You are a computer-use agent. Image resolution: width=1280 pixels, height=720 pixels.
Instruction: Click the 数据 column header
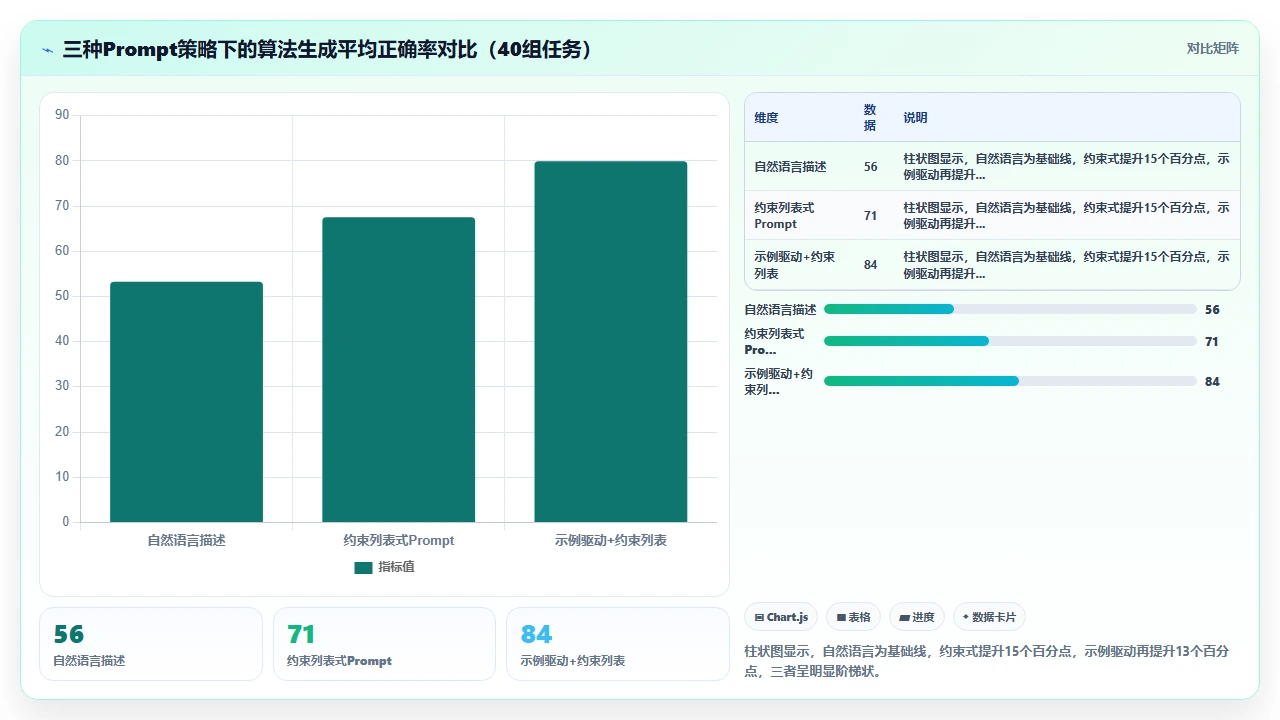(x=870, y=117)
